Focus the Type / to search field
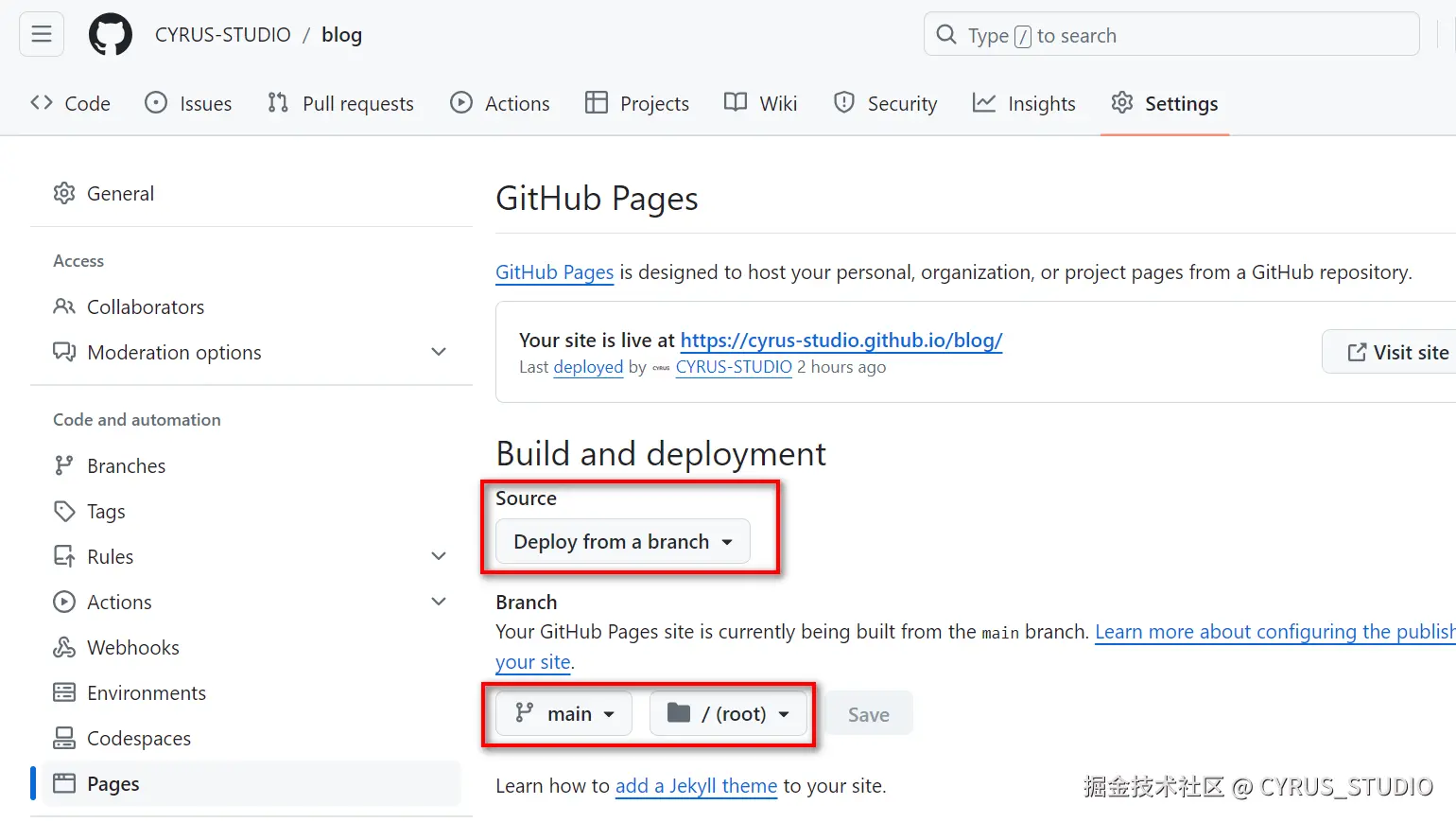 1170,35
